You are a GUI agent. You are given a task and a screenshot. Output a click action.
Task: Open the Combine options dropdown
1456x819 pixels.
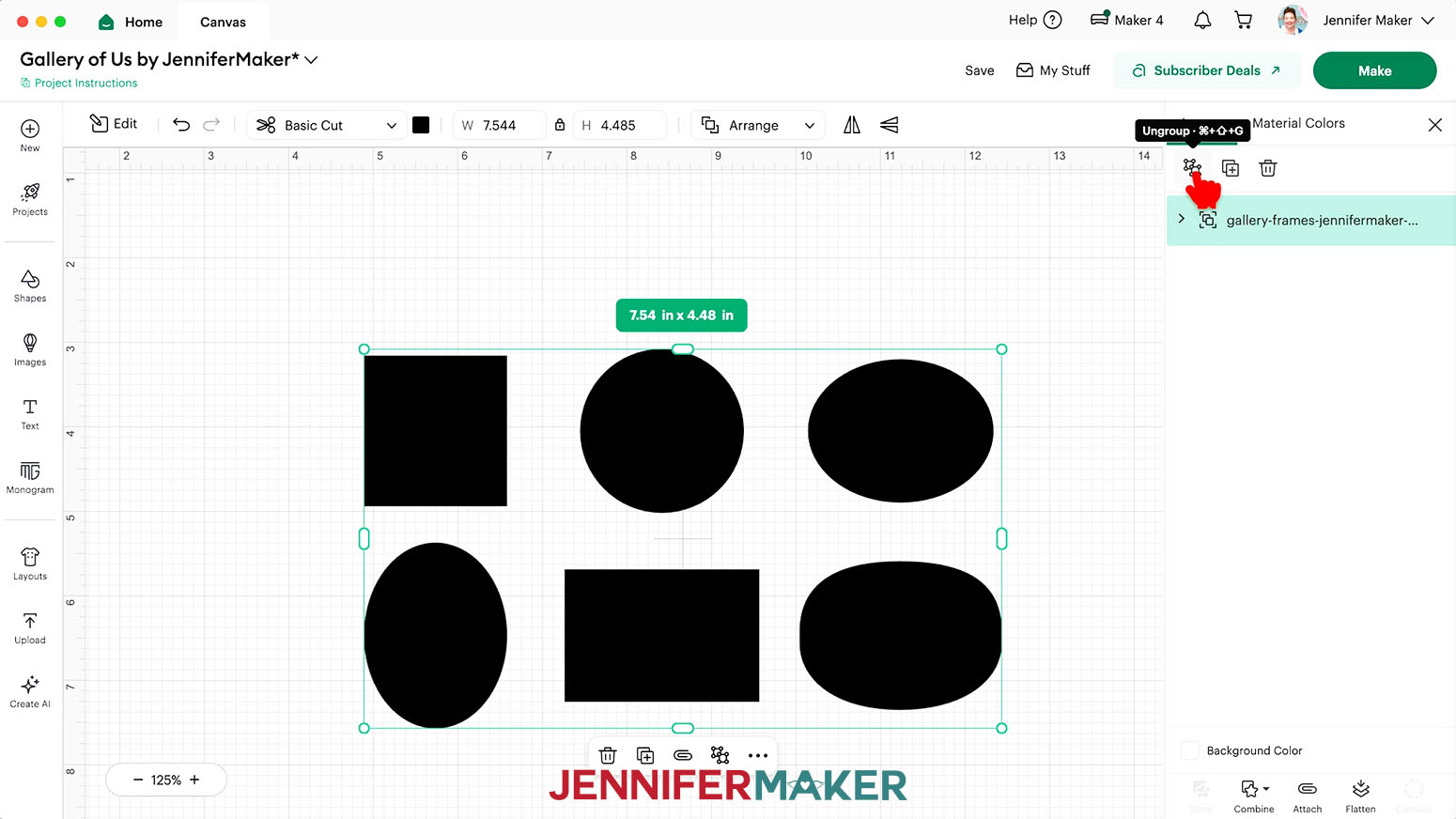(1254, 796)
